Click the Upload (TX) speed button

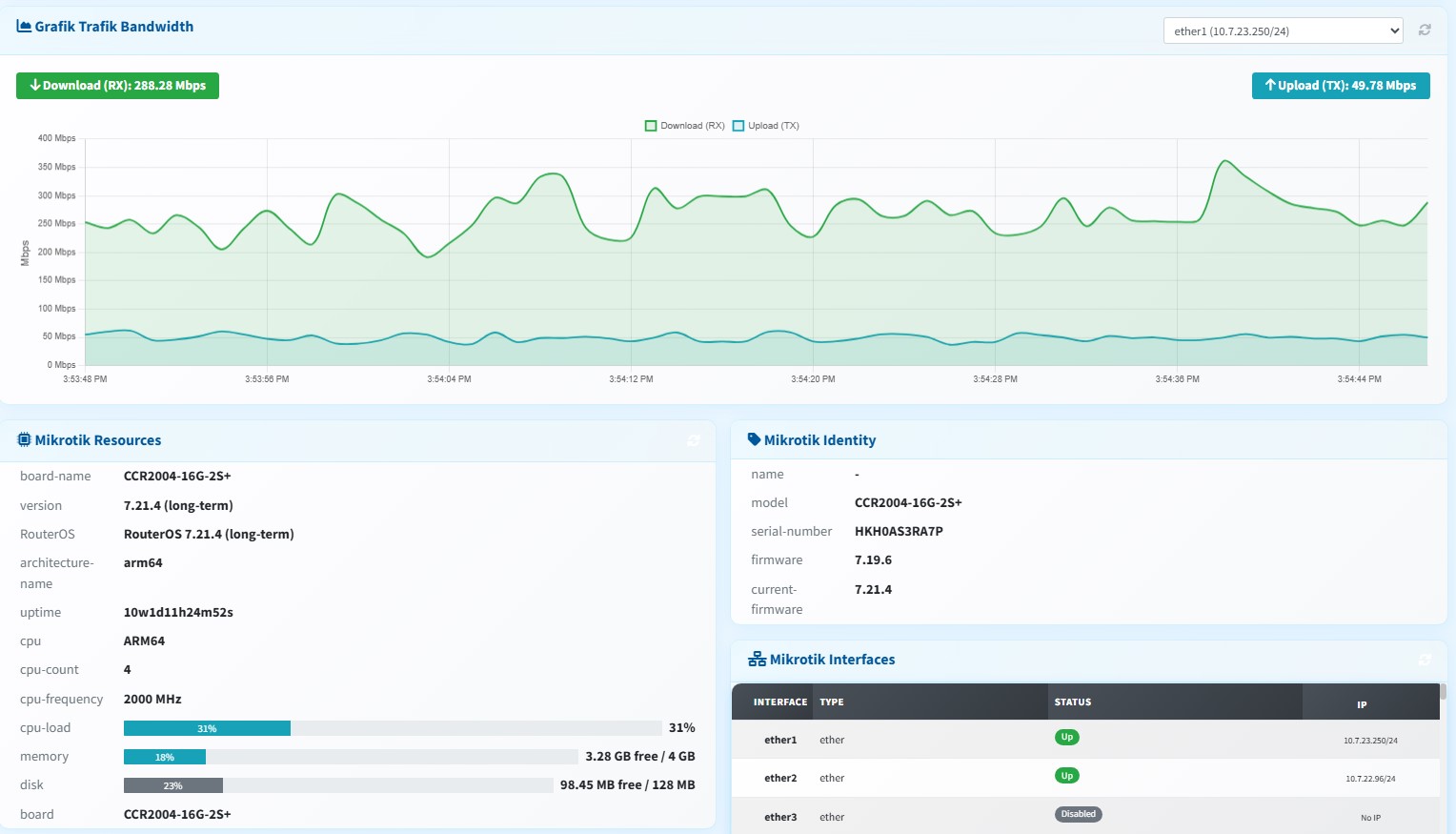pyautogui.click(x=1341, y=86)
